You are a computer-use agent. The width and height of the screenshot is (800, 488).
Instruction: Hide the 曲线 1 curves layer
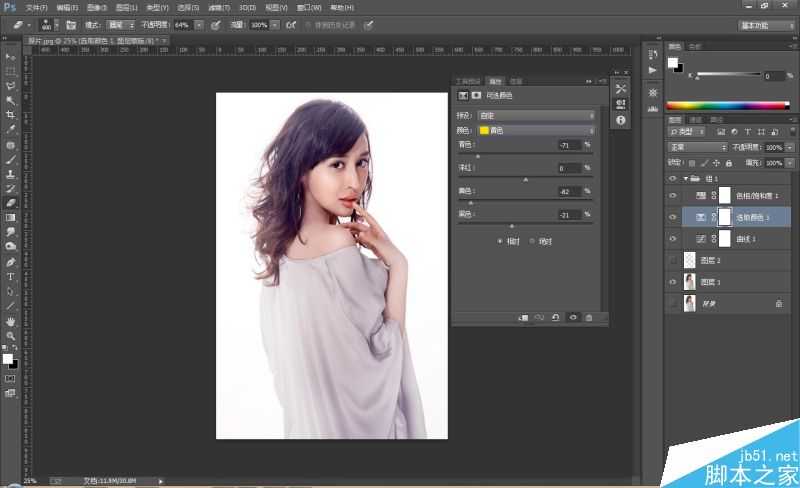click(x=673, y=238)
